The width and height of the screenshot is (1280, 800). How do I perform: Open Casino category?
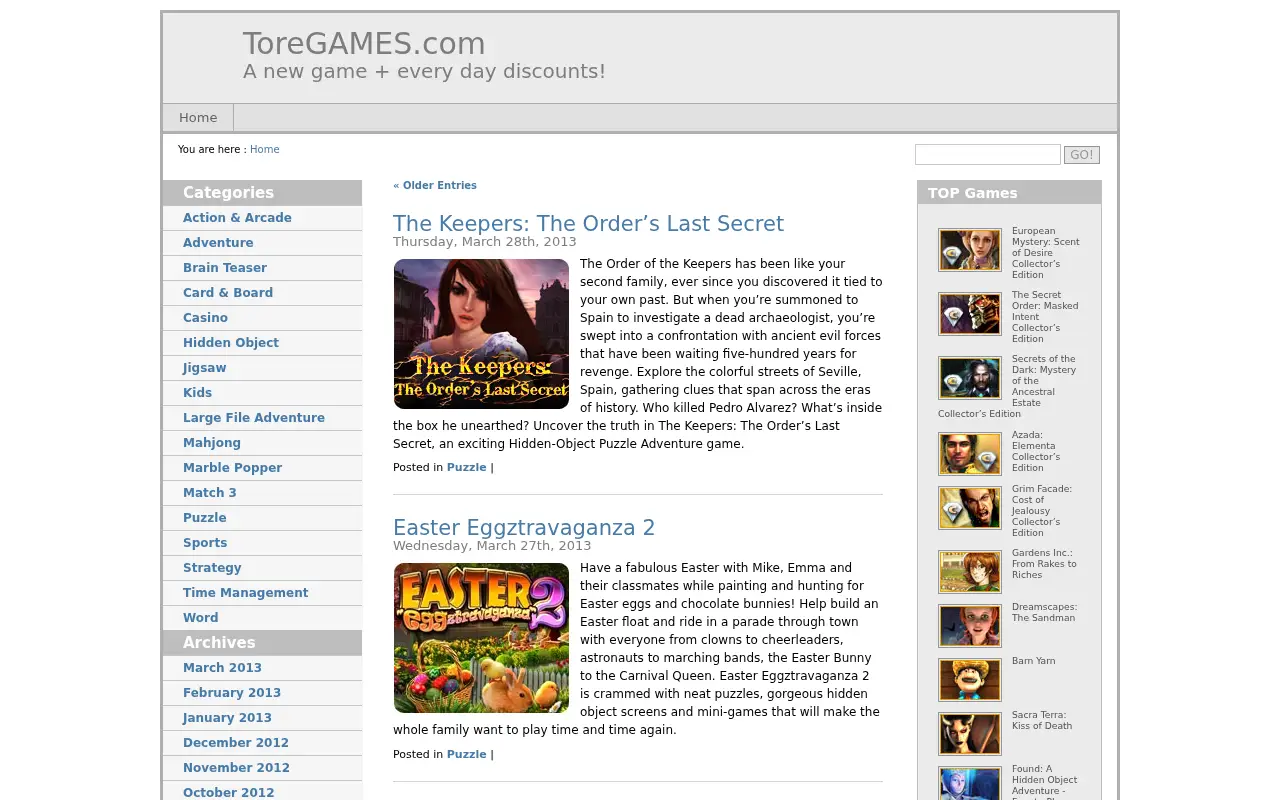[262, 318]
